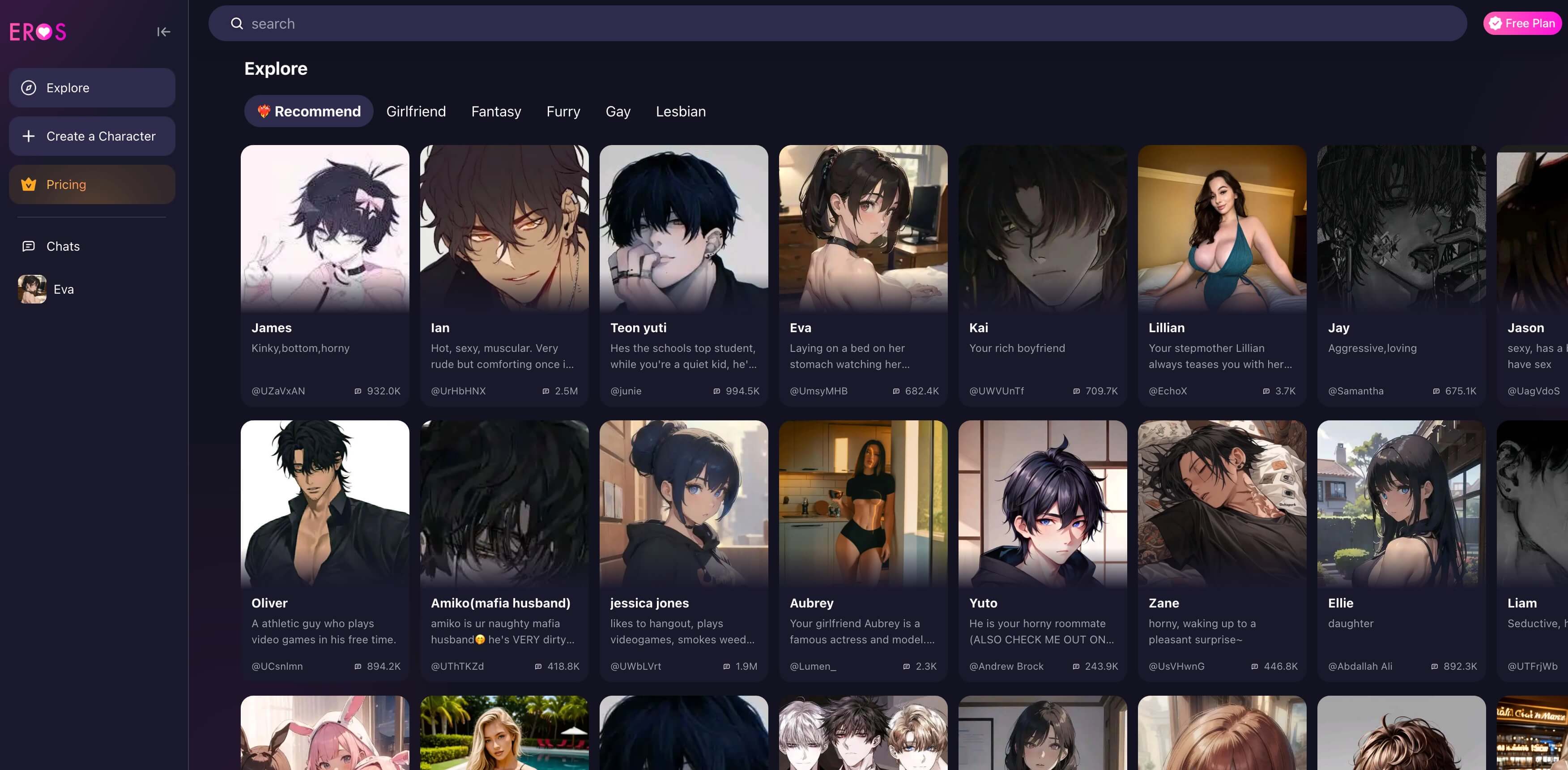Image resolution: width=1568 pixels, height=770 pixels.
Task: Click creator handle @UWVUnTf
Action: coord(997,391)
